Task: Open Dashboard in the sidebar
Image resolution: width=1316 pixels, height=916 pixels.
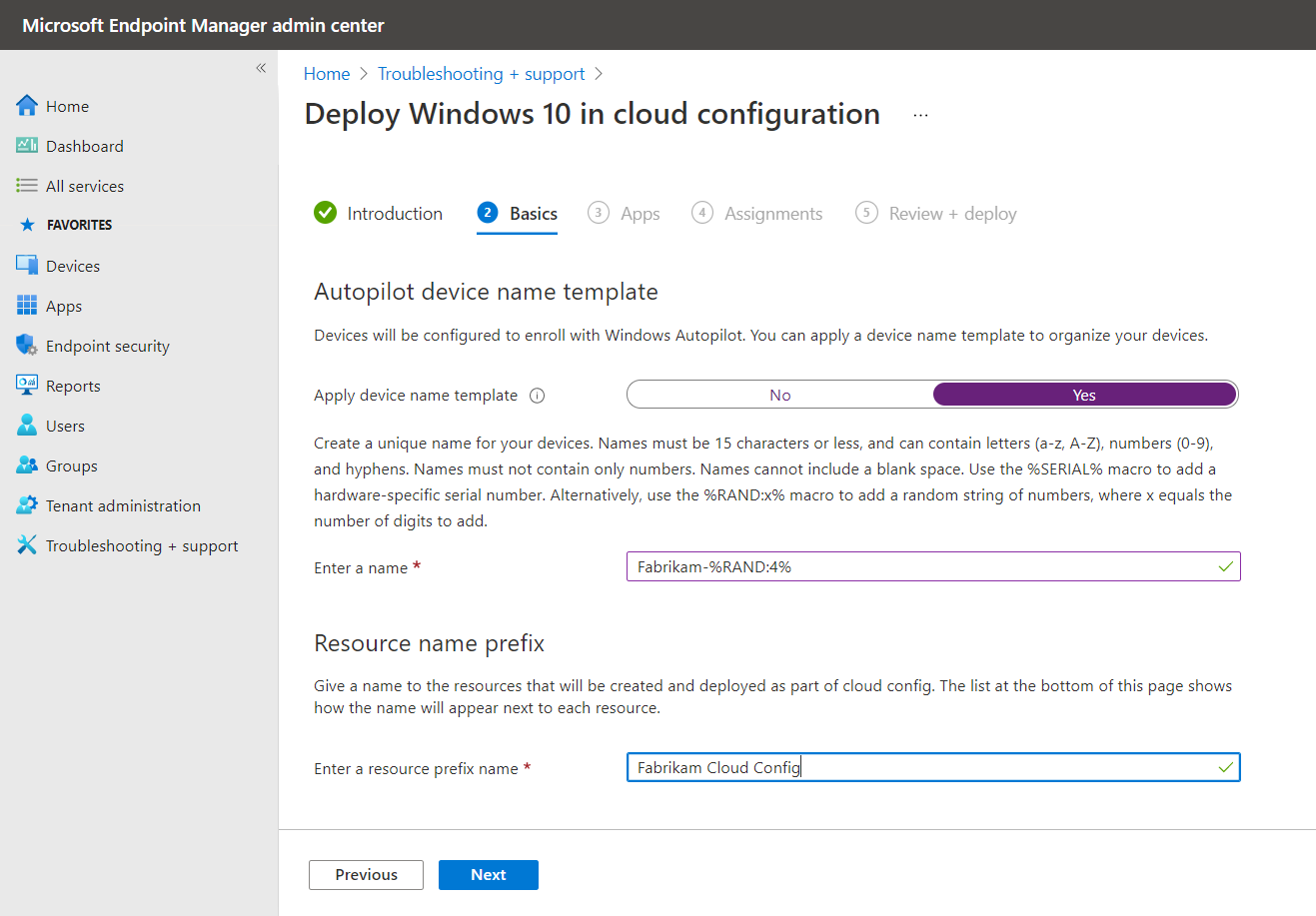Action: click(85, 146)
